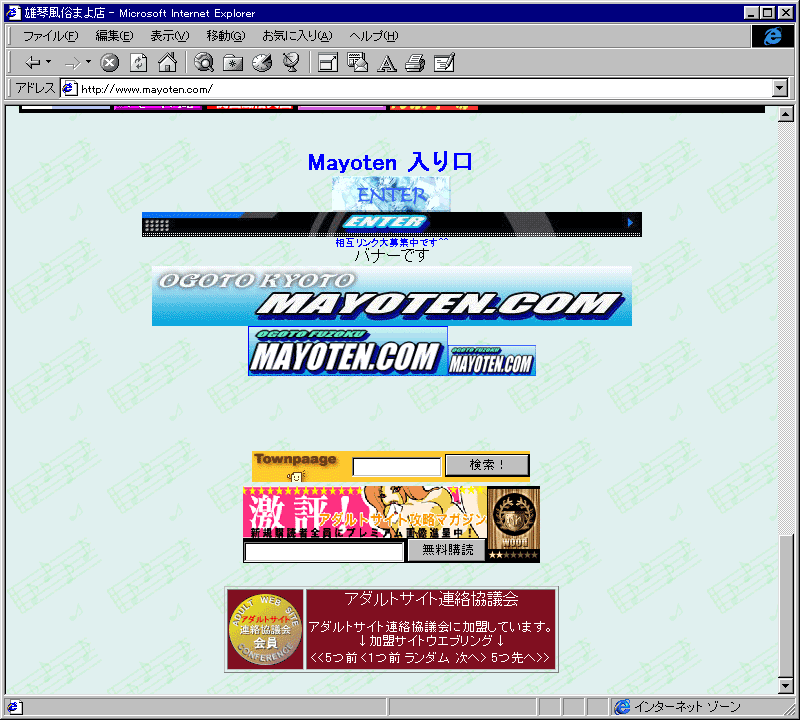800x720 pixels.
Task: Click the アドレス URL address field
Action: coord(425,89)
